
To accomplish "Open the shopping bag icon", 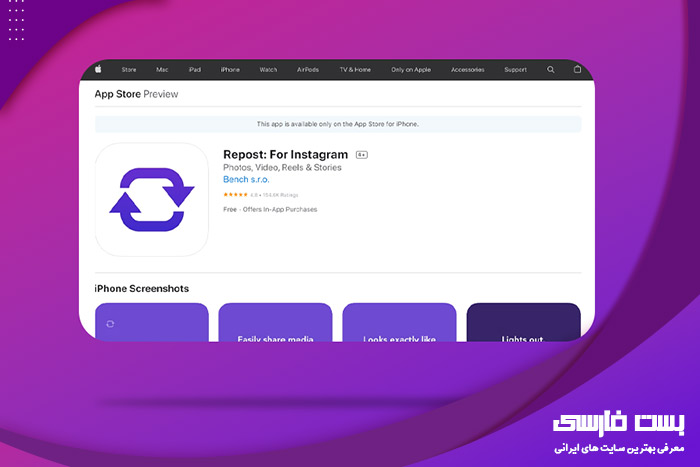I will click(x=577, y=70).
